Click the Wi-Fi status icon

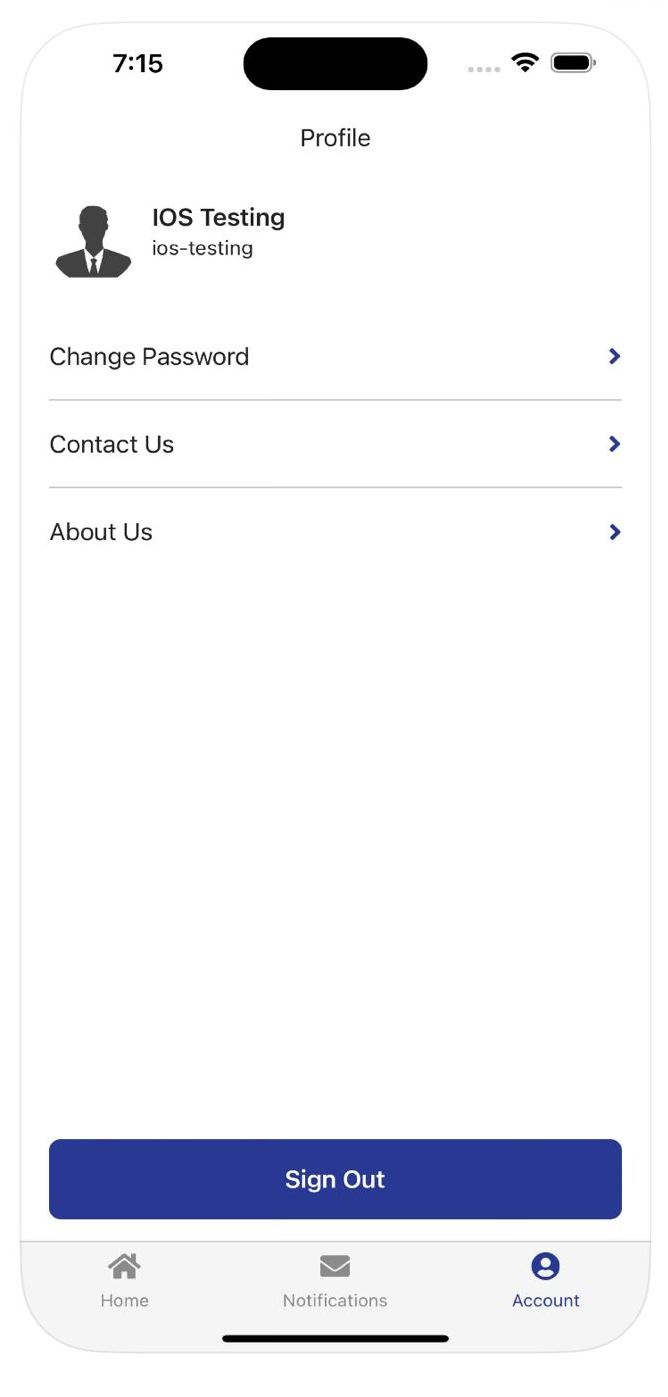point(524,63)
